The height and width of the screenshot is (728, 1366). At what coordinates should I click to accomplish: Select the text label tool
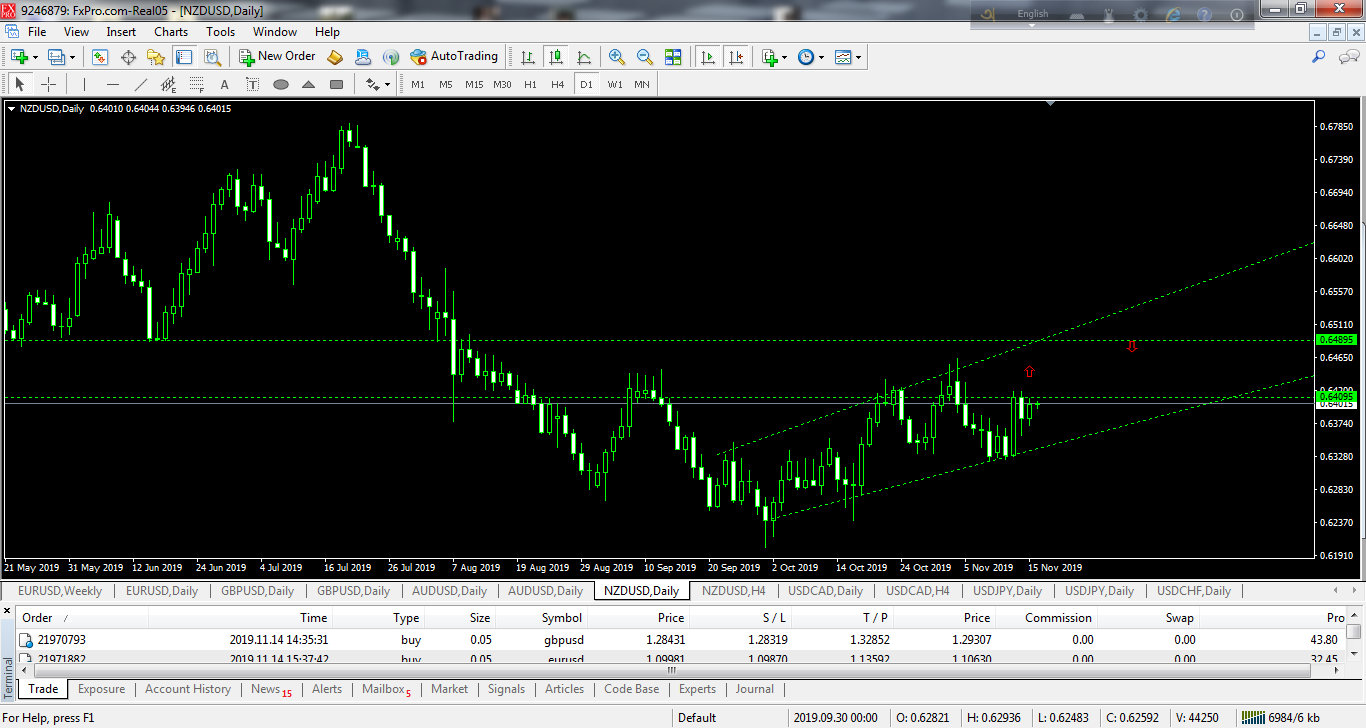tap(252, 84)
